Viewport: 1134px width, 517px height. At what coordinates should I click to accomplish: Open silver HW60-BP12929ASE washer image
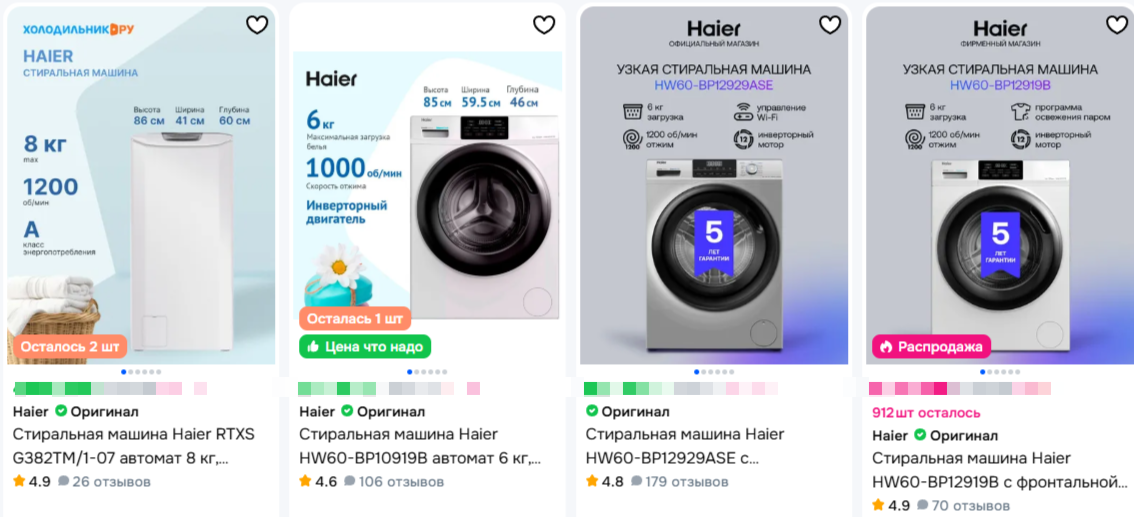[x=714, y=185]
